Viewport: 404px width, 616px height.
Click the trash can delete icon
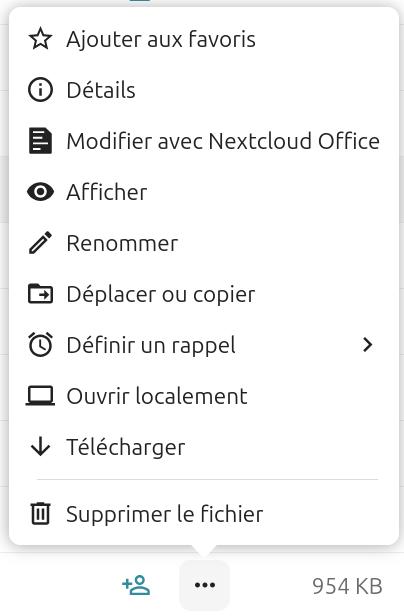click(x=40, y=513)
